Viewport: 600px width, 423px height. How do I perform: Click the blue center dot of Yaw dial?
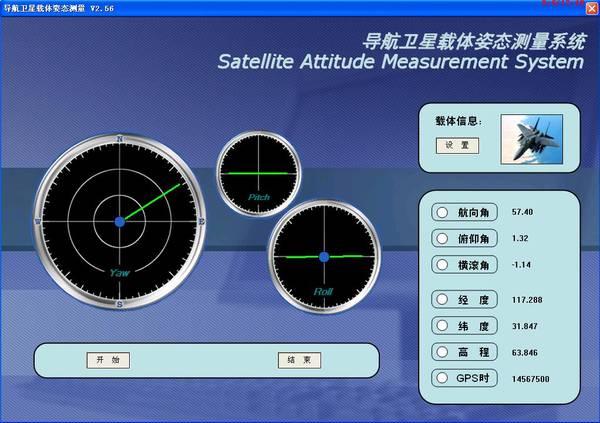point(119,220)
